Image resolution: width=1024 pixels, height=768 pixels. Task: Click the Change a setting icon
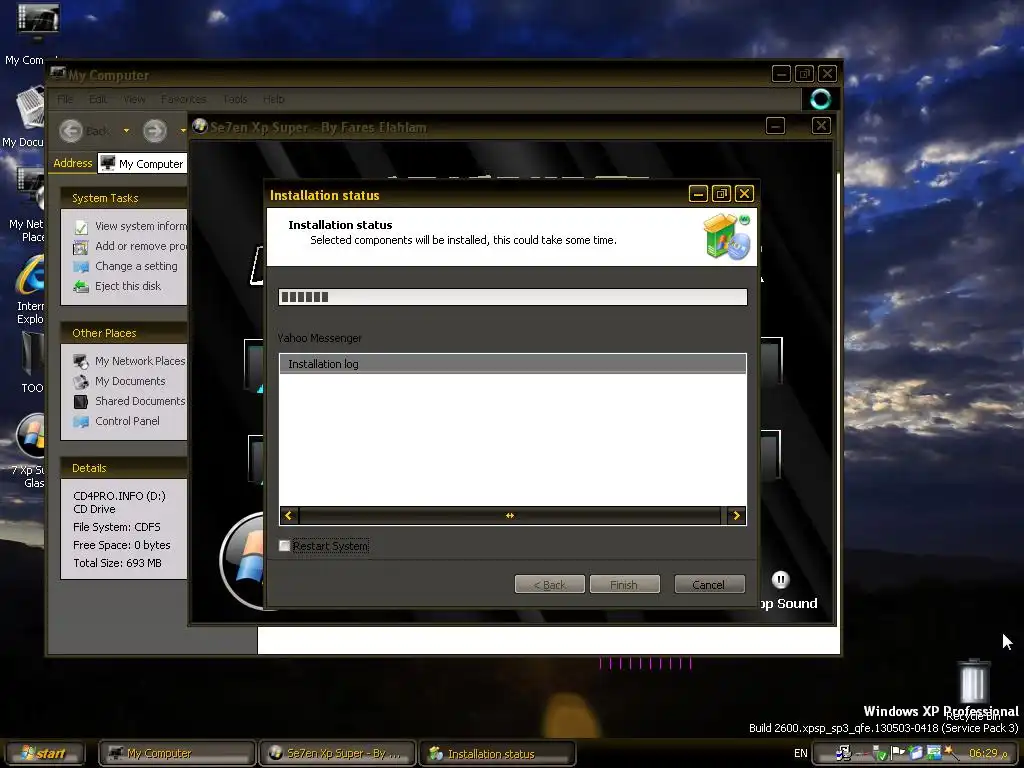(x=81, y=266)
